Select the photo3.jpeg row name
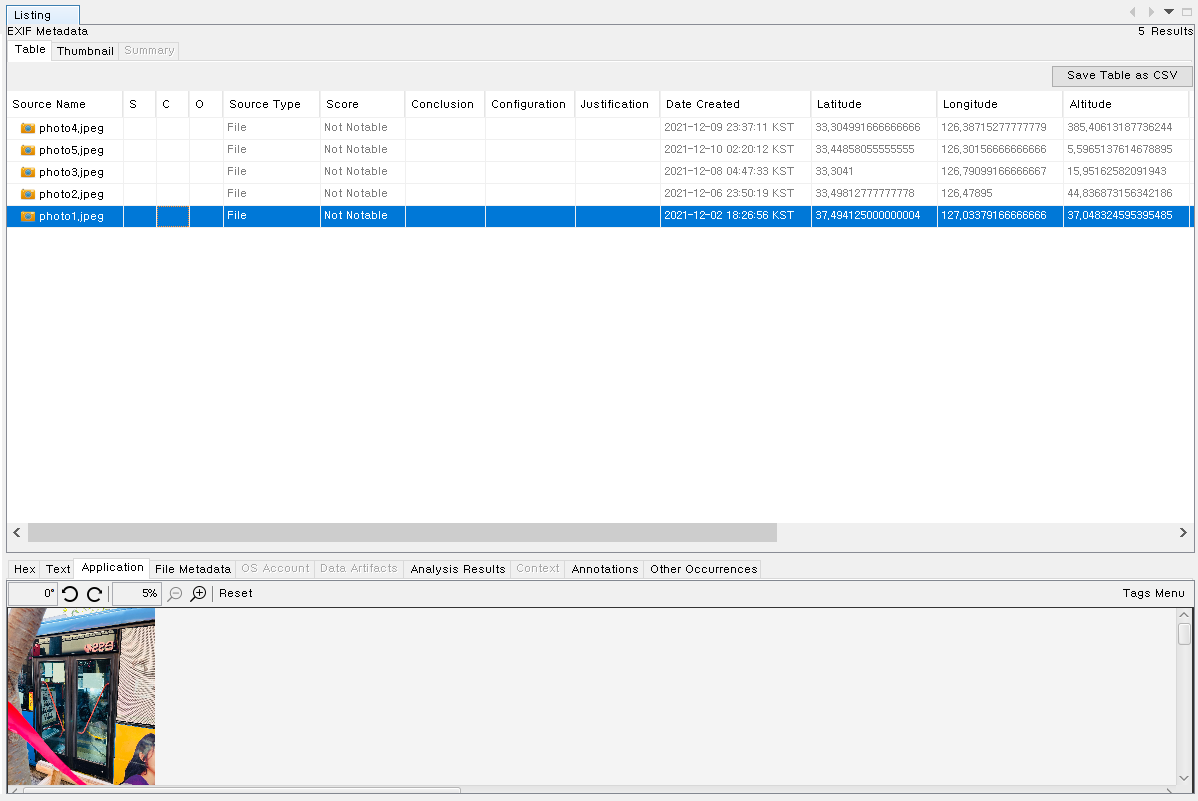The width and height of the screenshot is (1198, 801). point(71,173)
